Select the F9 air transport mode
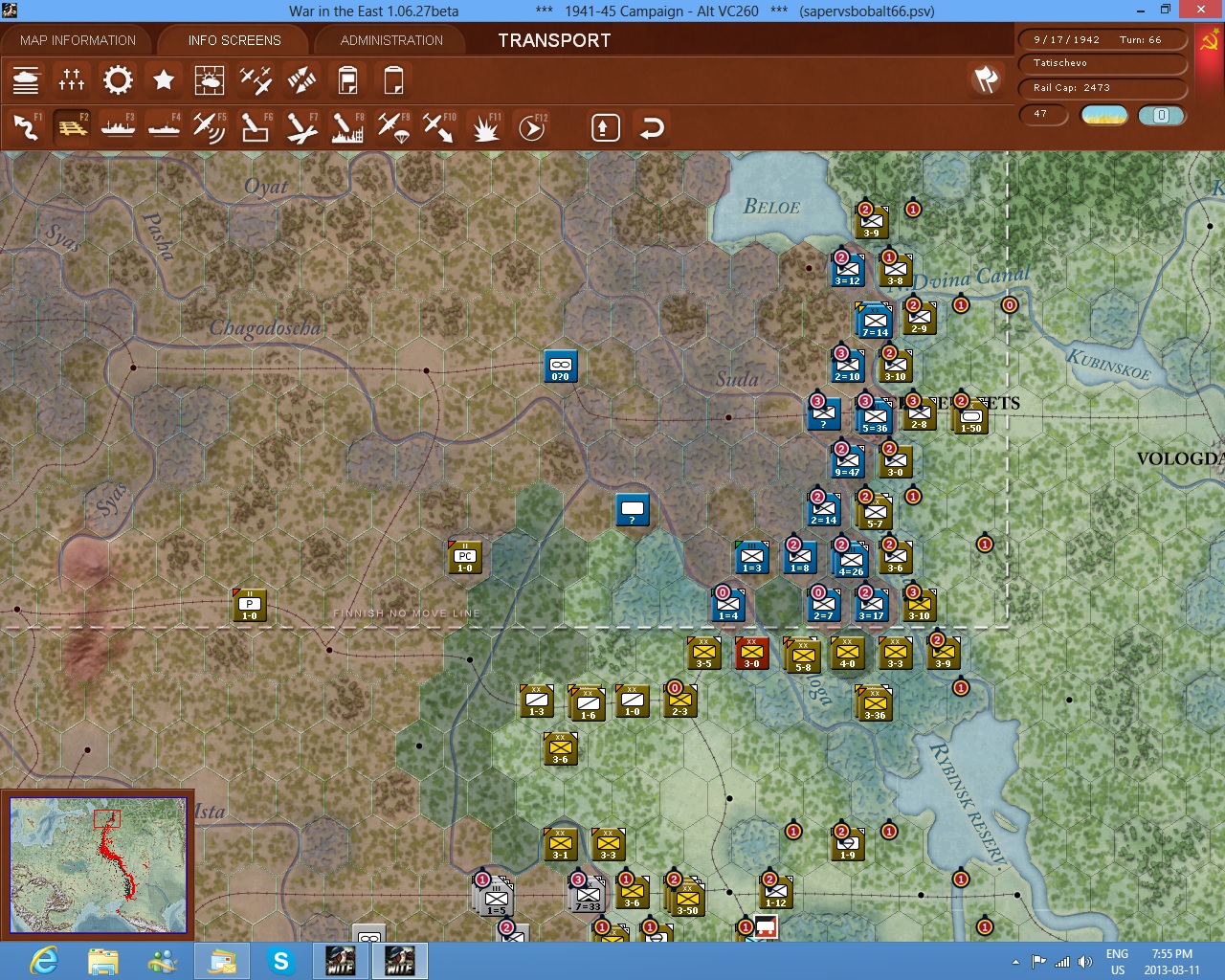This screenshot has height=980, width=1225. (x=393, y=127)
